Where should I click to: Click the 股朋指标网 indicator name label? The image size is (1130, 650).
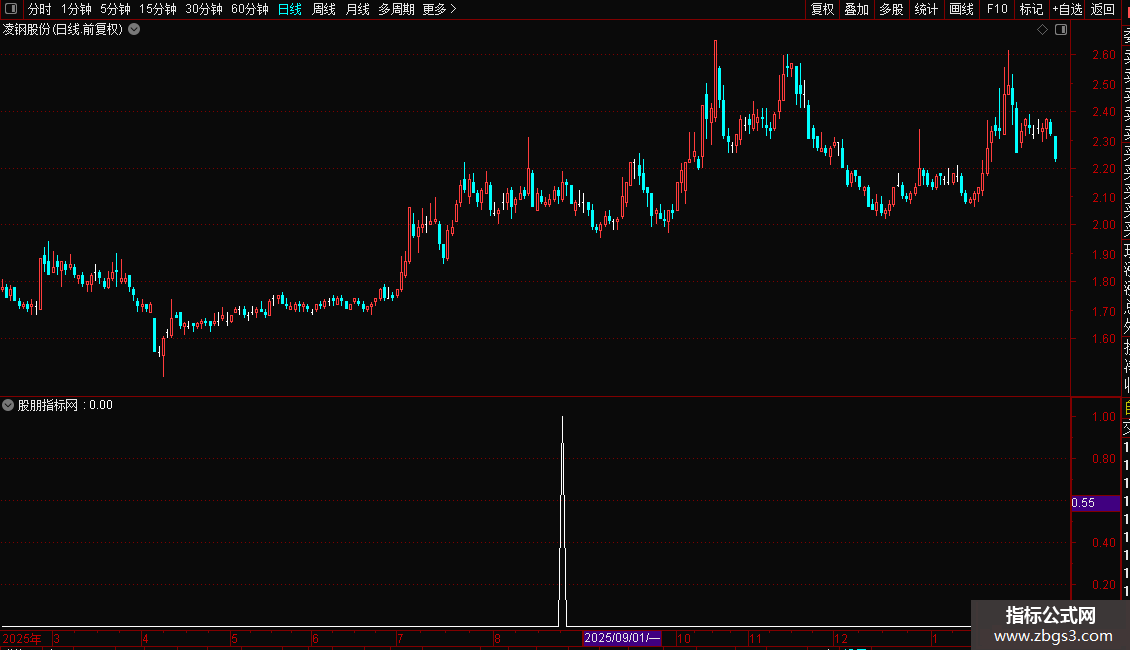click(48, 405)
